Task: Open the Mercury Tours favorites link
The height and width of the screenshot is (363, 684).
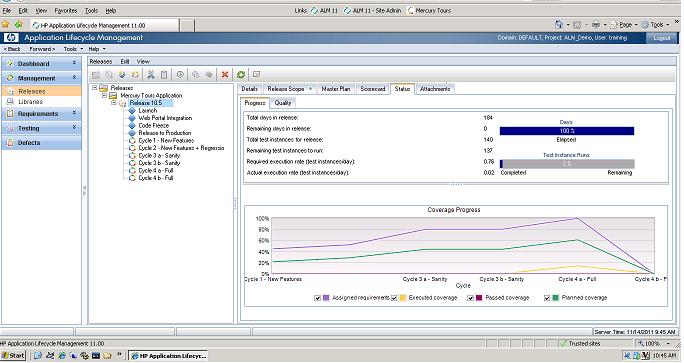Action: tap(429, 10)
